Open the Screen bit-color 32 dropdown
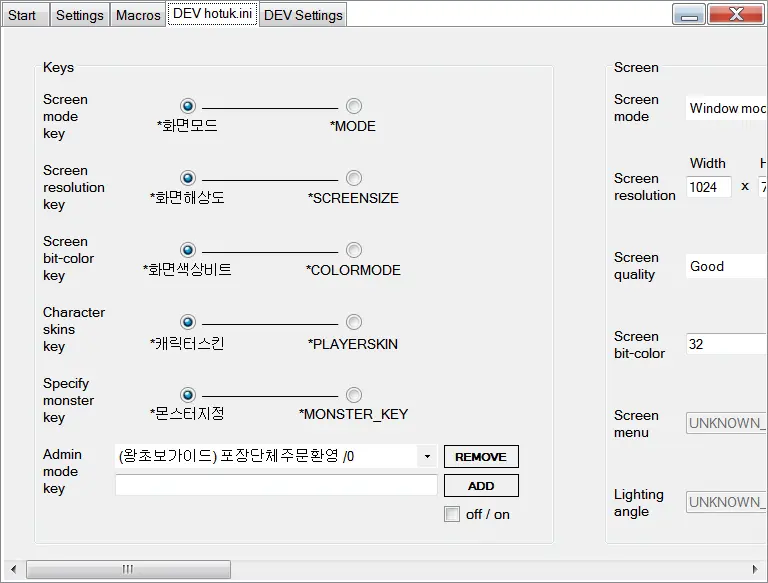 [726, 344]
